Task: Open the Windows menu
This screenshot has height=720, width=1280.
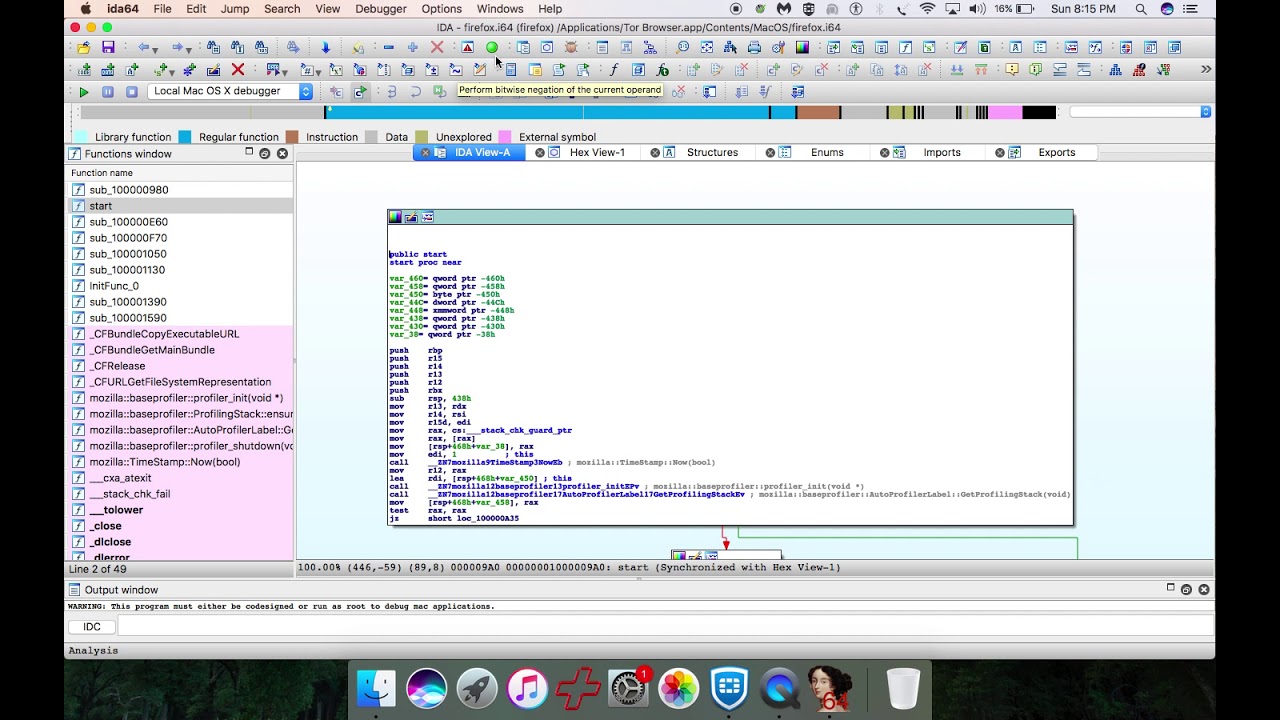Action: (x=500, y=9)
